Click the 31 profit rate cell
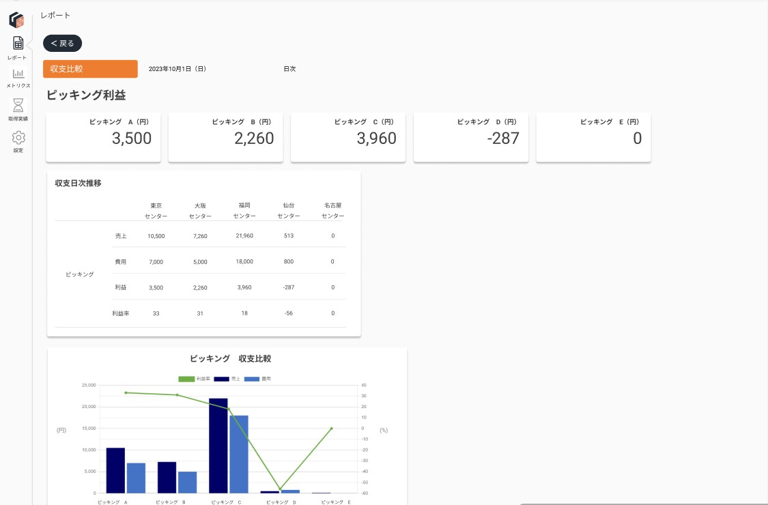Image resolution: width=768 pixels, height=505 pixels. coord(200,313)
